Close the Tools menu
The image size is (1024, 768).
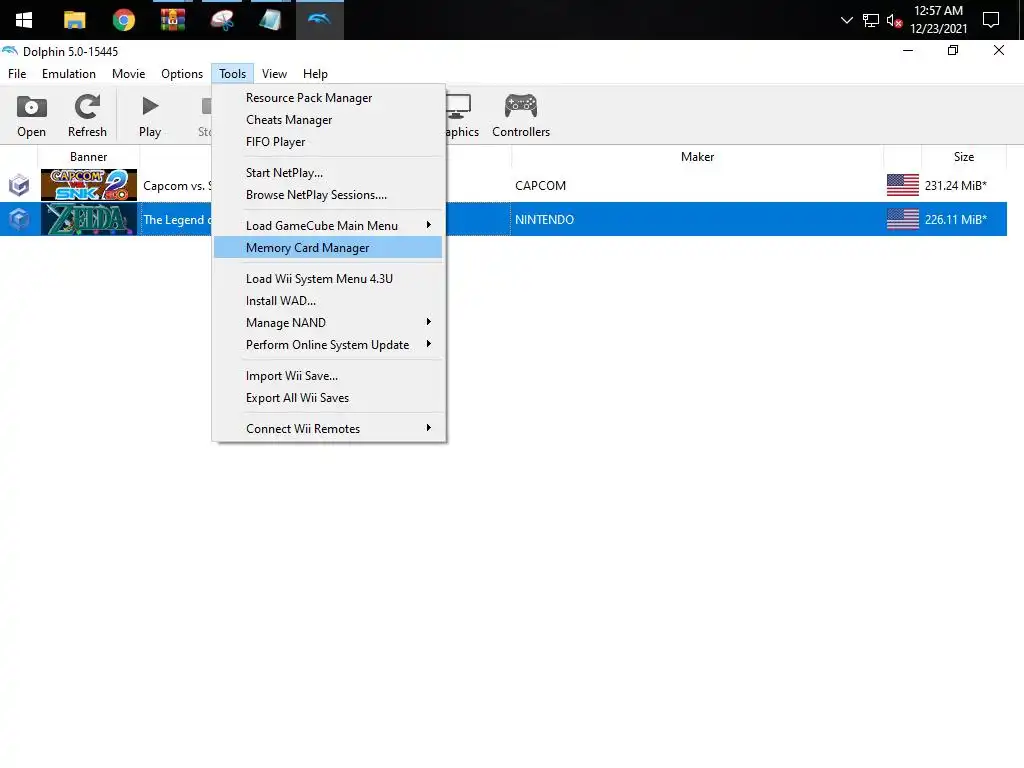click(x=232, y=74)
